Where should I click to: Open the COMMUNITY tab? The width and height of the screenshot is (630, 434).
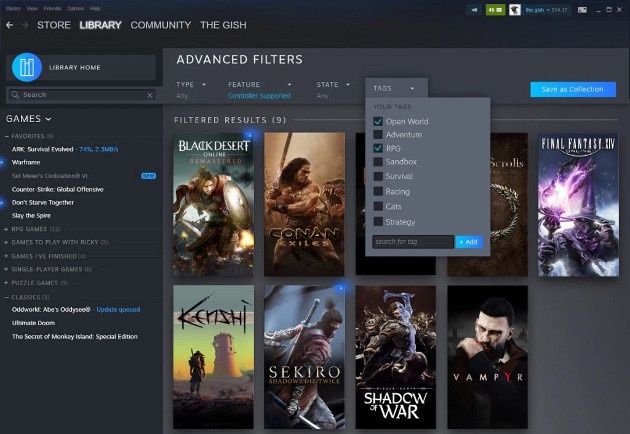[x=161, y=25]
